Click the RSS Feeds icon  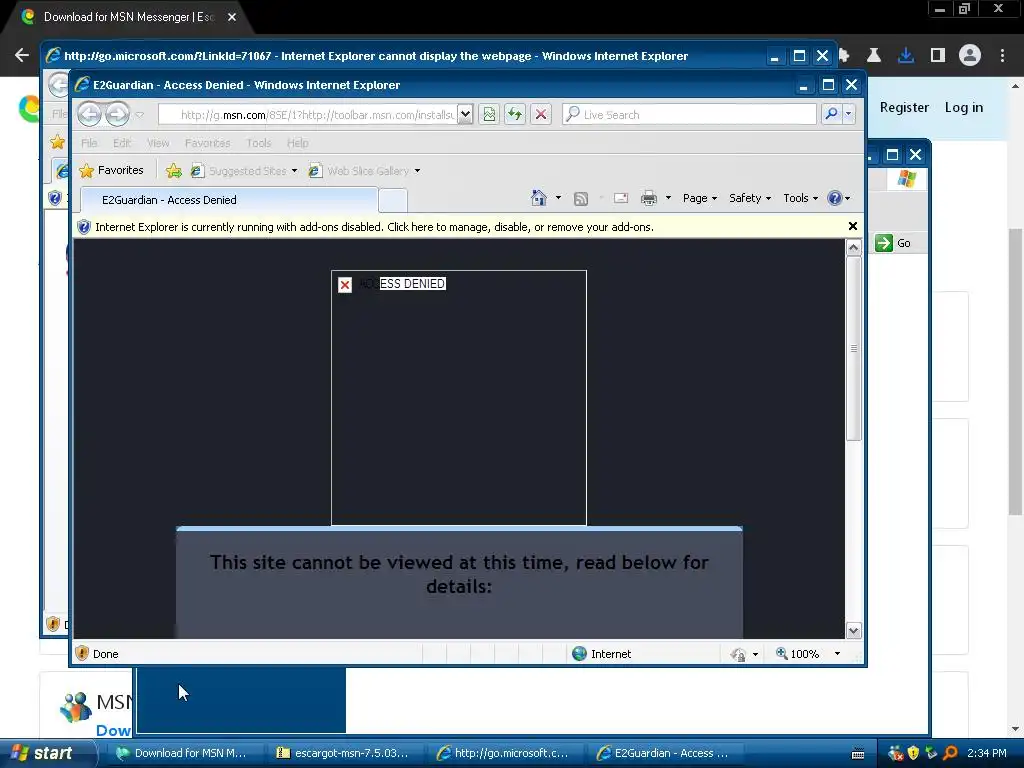click(x=581, y=199)
